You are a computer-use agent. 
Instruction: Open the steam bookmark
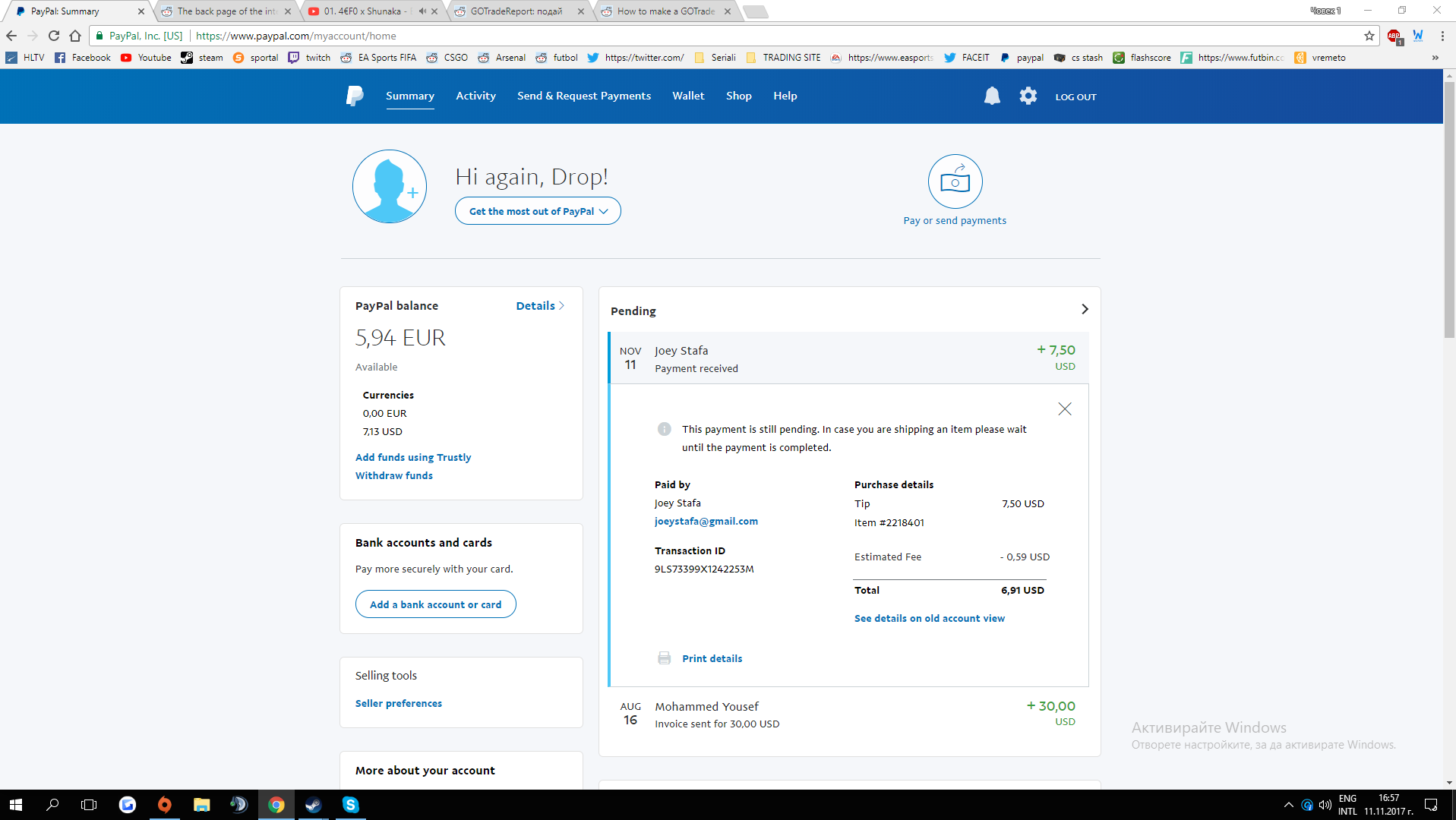pyautogui.click(x=202, y=58)
